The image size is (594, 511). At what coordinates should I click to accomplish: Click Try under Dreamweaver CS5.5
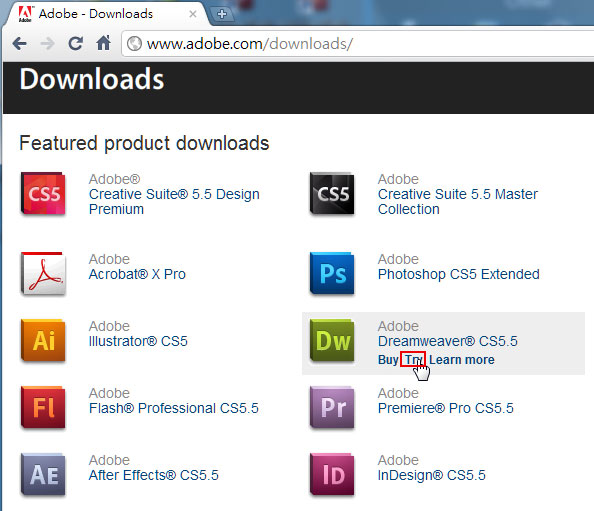click(x=413, y=359)
